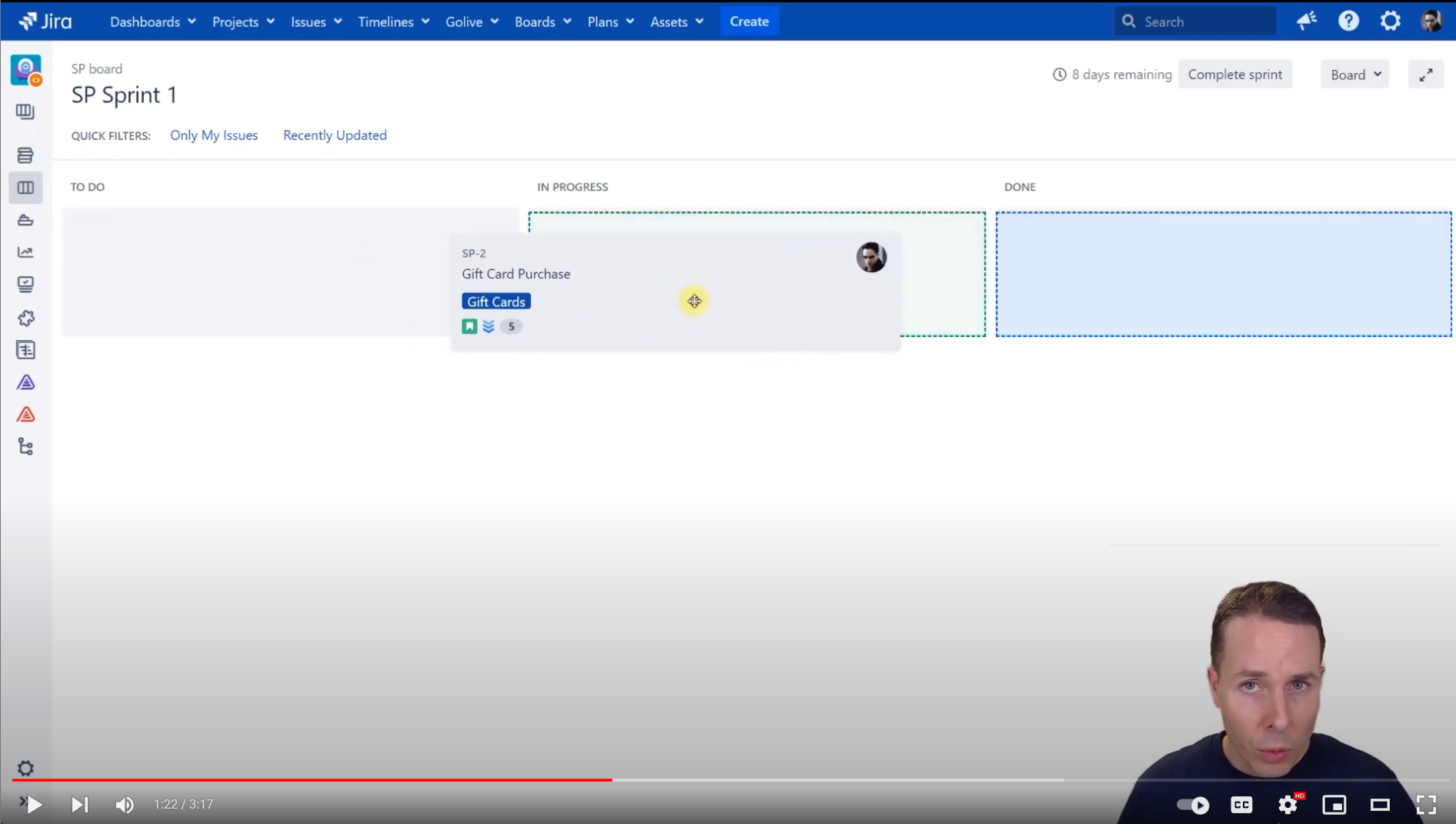Image resolution: width=1456 pixels, height=824 pixels.
Task: Click the expand fullscreen board icon
Action: coord(1426,75)
